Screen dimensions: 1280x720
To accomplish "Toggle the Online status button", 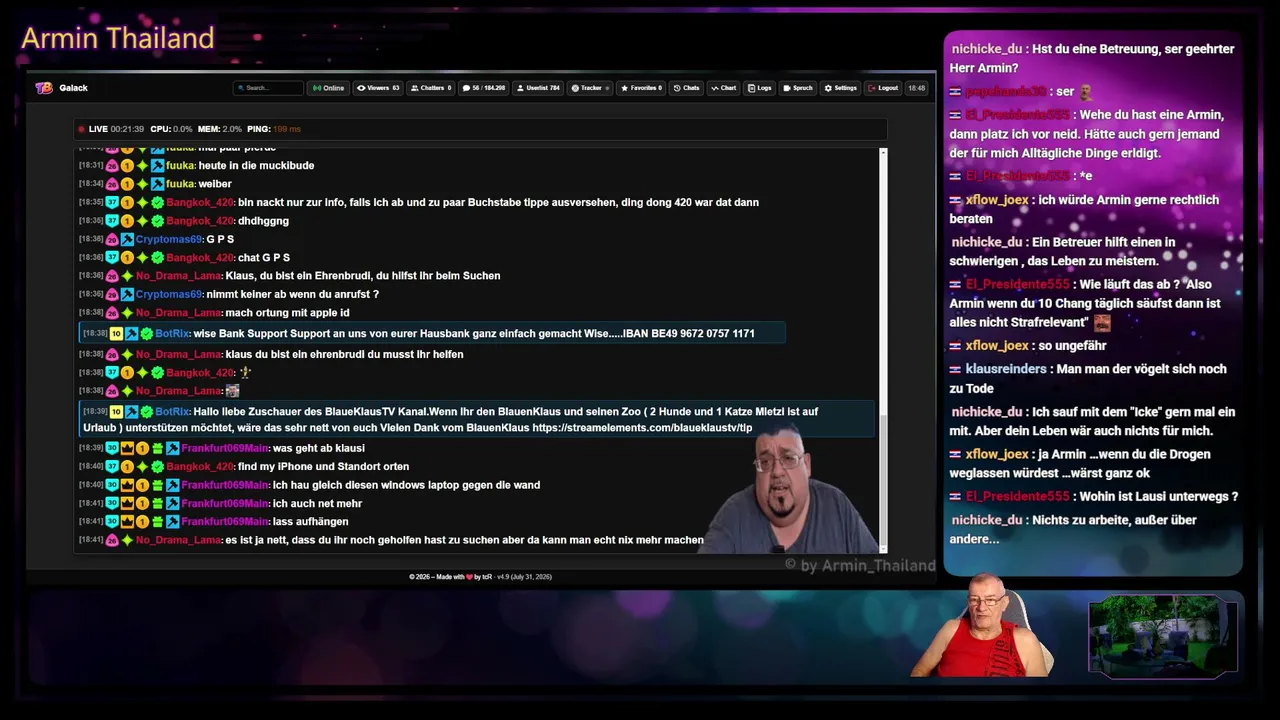I will click(x=328, y=88).
